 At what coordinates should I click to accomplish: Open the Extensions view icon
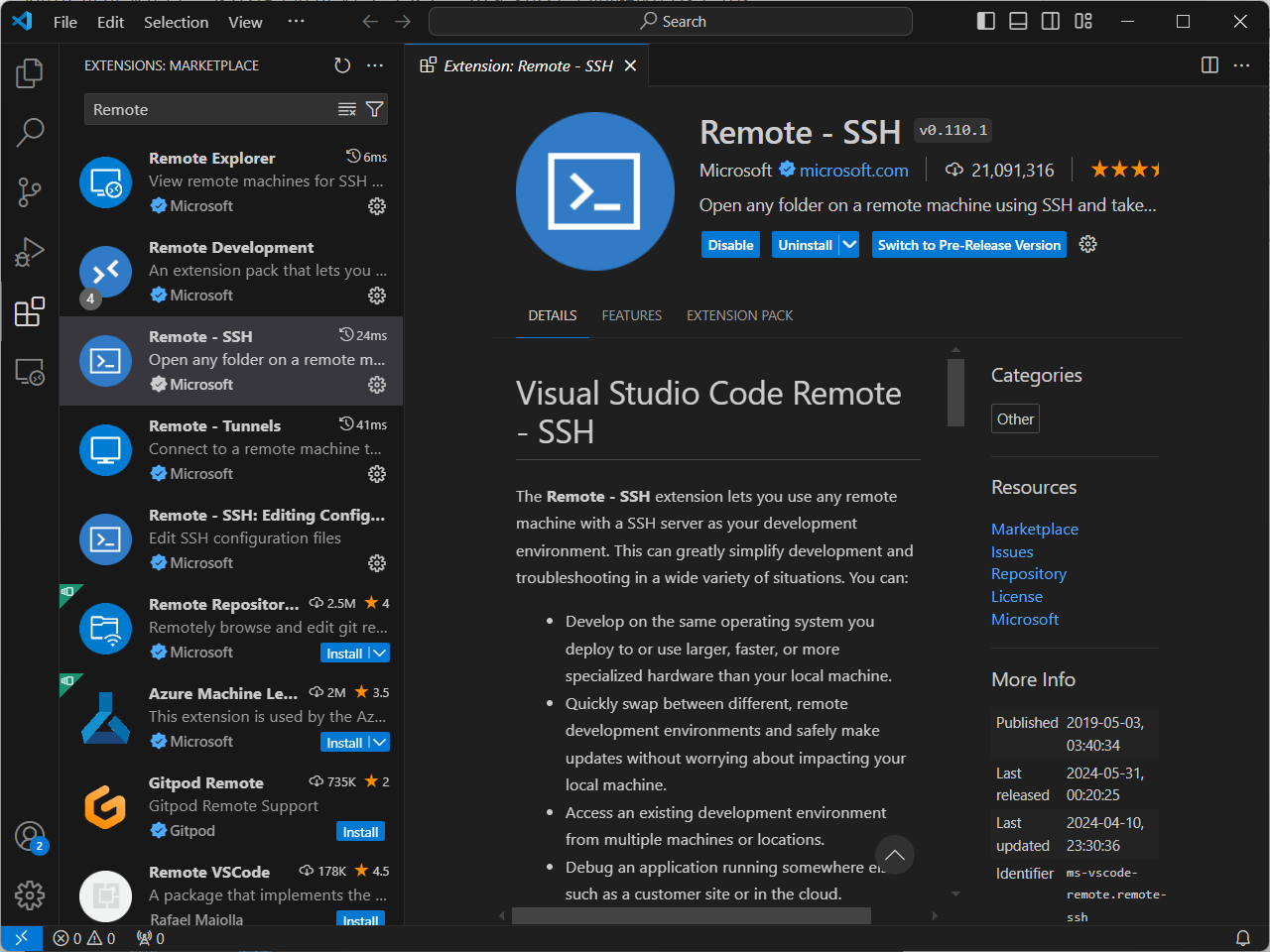point(30,311)
